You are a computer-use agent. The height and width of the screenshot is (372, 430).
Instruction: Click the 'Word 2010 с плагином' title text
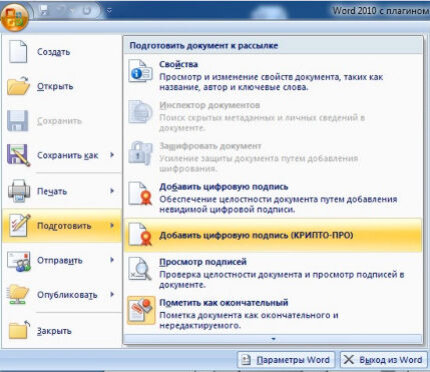coord(381,11)
